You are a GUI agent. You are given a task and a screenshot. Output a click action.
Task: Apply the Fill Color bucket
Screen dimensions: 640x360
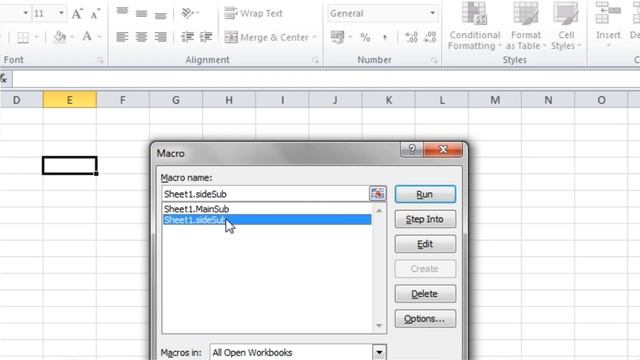pyautogui.click(x=60, y=37)
